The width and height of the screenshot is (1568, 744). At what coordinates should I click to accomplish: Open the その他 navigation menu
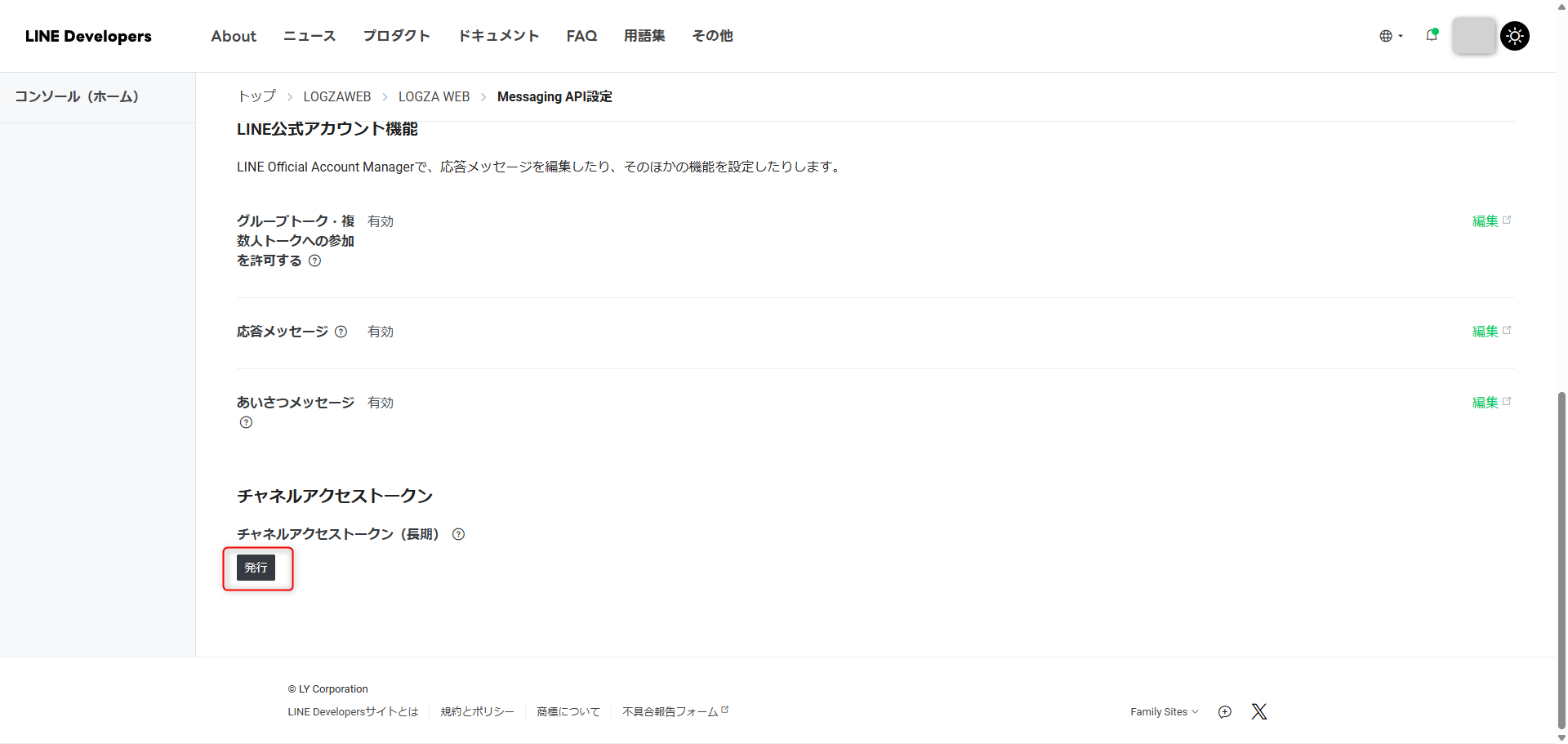coord(711,36)
